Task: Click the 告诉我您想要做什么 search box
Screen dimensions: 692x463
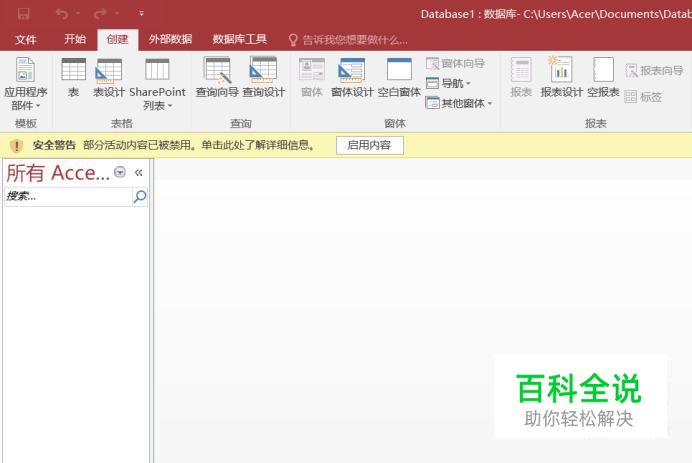Action: pos(349,40)
